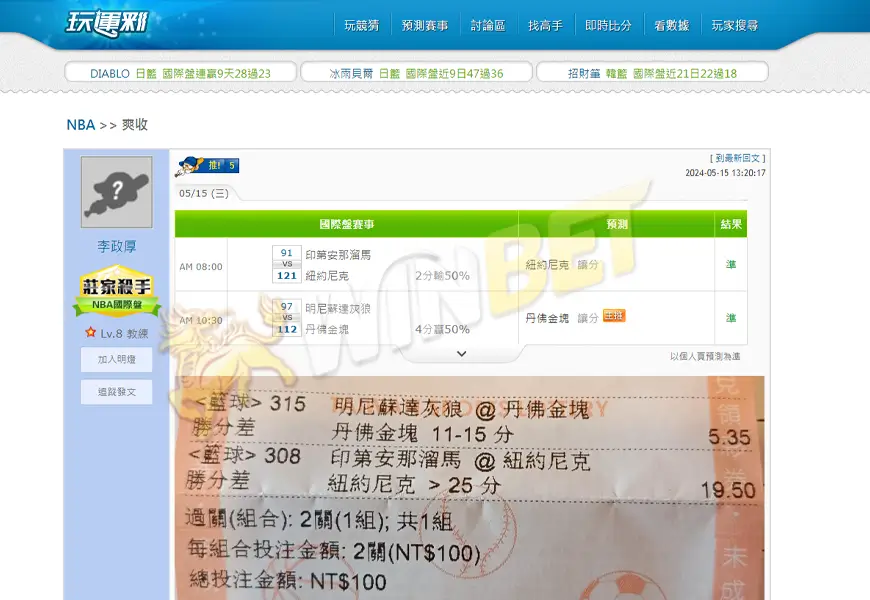The image size is (870, 600).
Task: Open the NBA breadcrumb link
Action: [80, 125]
